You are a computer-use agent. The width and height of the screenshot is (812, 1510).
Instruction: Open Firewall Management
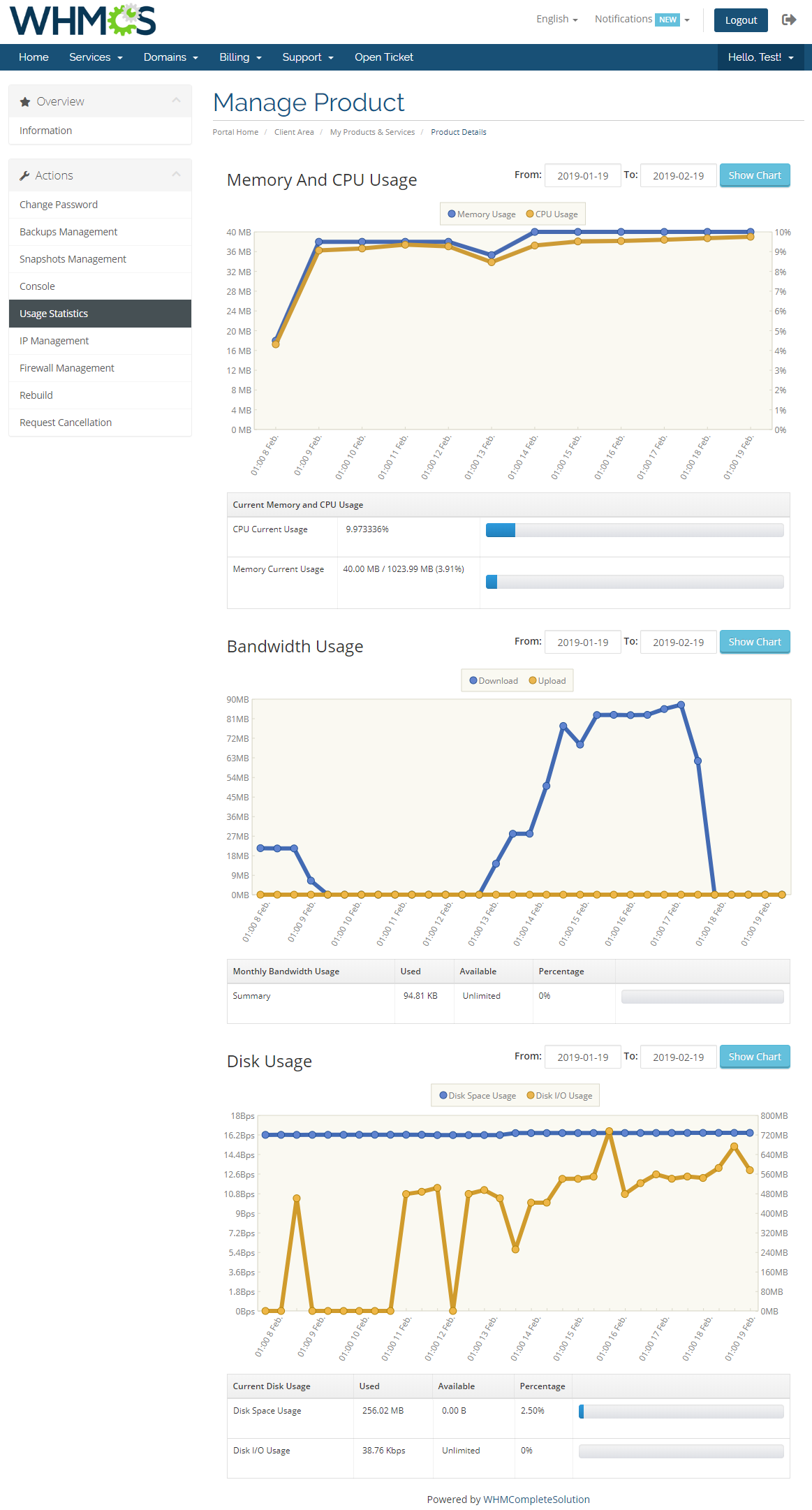pos(100,368)
